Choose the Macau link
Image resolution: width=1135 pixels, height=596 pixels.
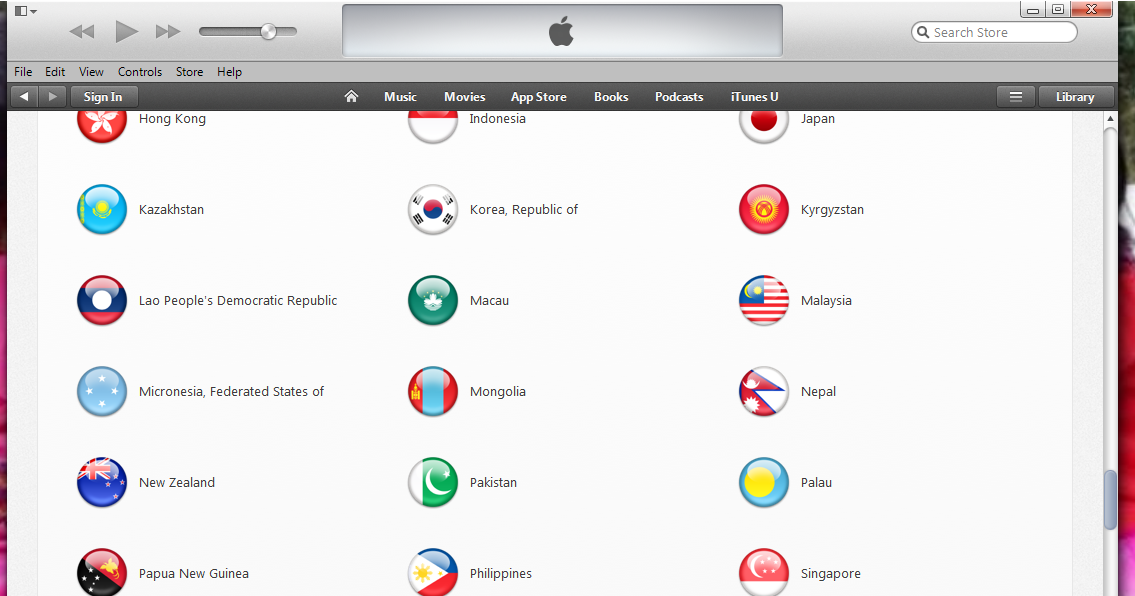(489, 301)
